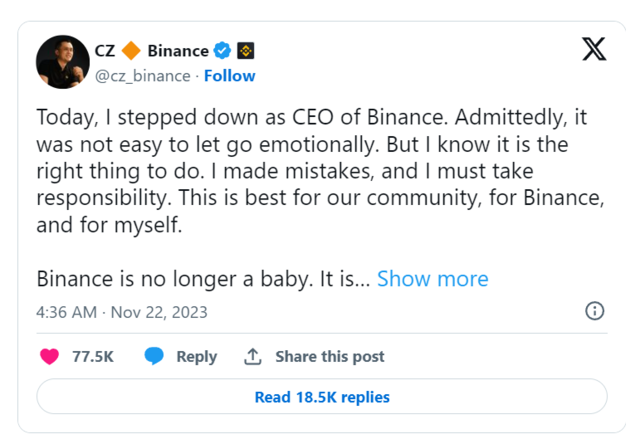This screenshot has width=640, height=444.
Task: Click the blue verified checkmark badge
Action: coord(223,51)
